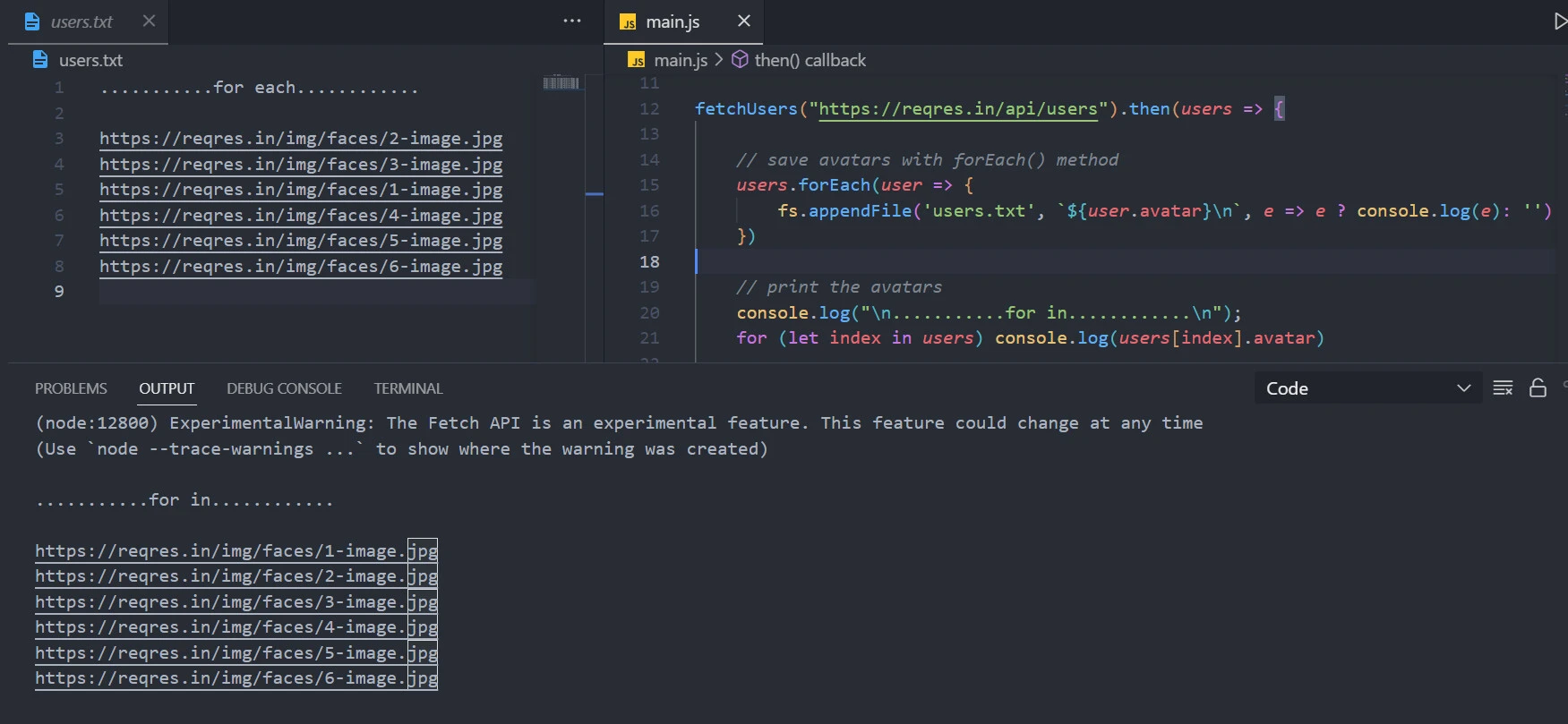Clear the output panel
Image resolution: width=1568 pixels, height=724 pixels.
[x=1503, y=388]
